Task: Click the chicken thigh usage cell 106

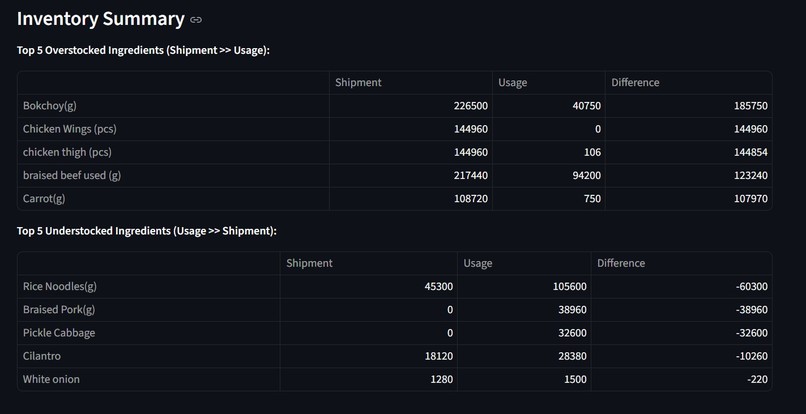Action: click(548, 152)
